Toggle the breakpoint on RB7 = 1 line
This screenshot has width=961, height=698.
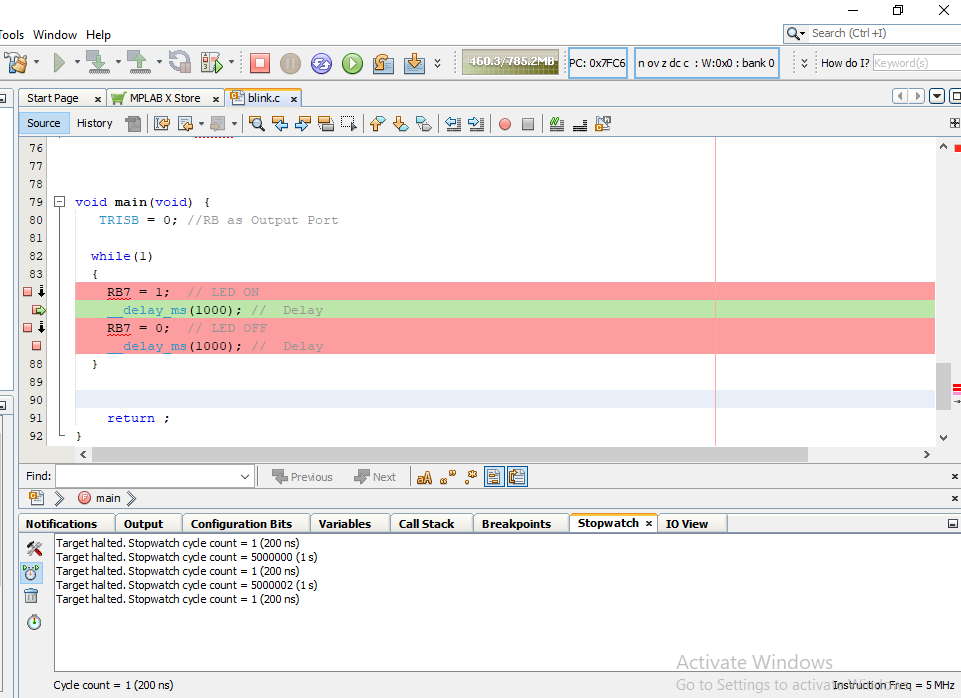28,292
